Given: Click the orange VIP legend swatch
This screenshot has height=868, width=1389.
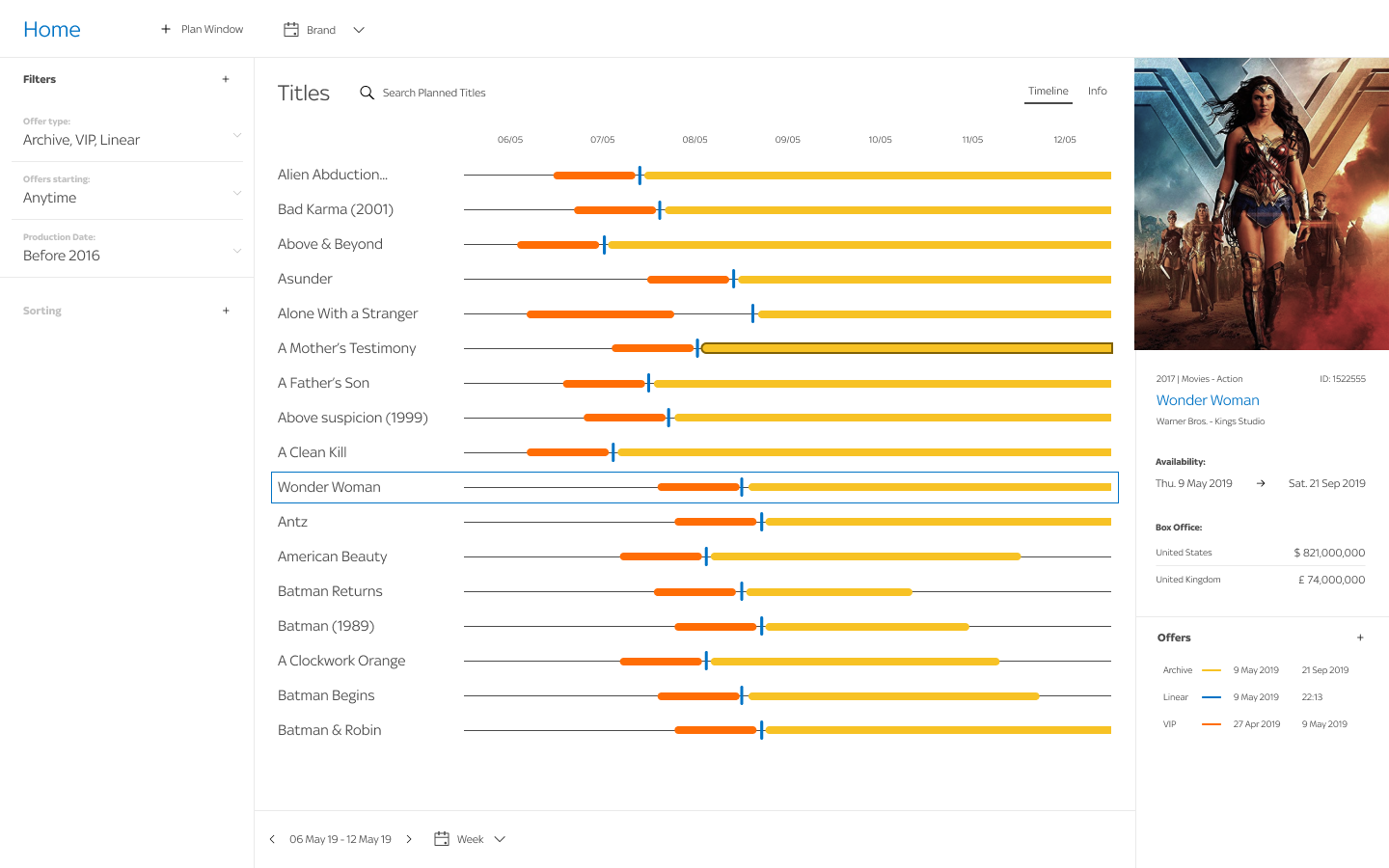Looking at the screenshot, I should 1212,724.
